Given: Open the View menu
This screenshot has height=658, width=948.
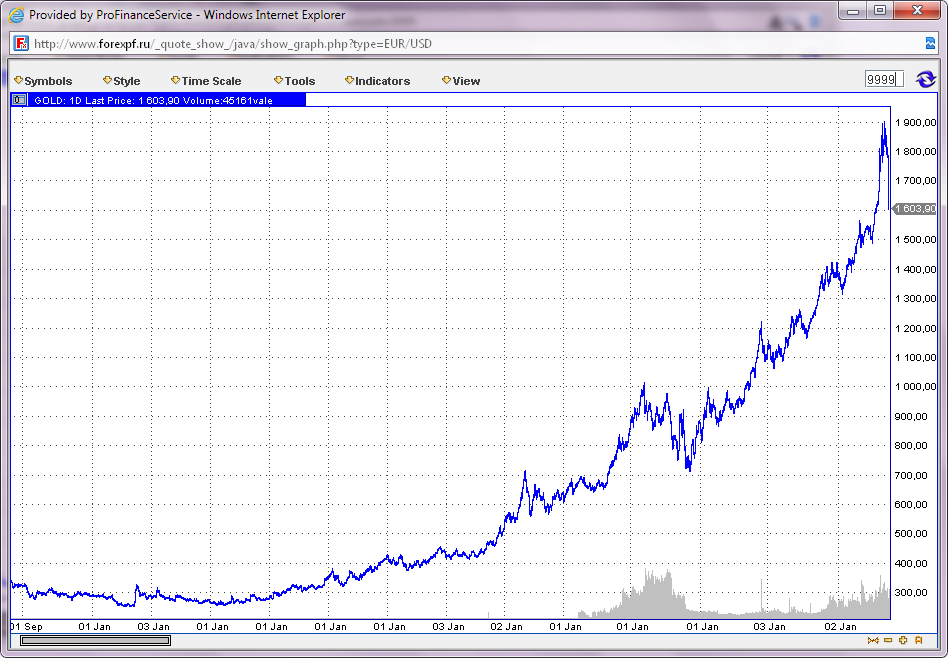Looking at the screenshot, I should [x=462, y=81].
